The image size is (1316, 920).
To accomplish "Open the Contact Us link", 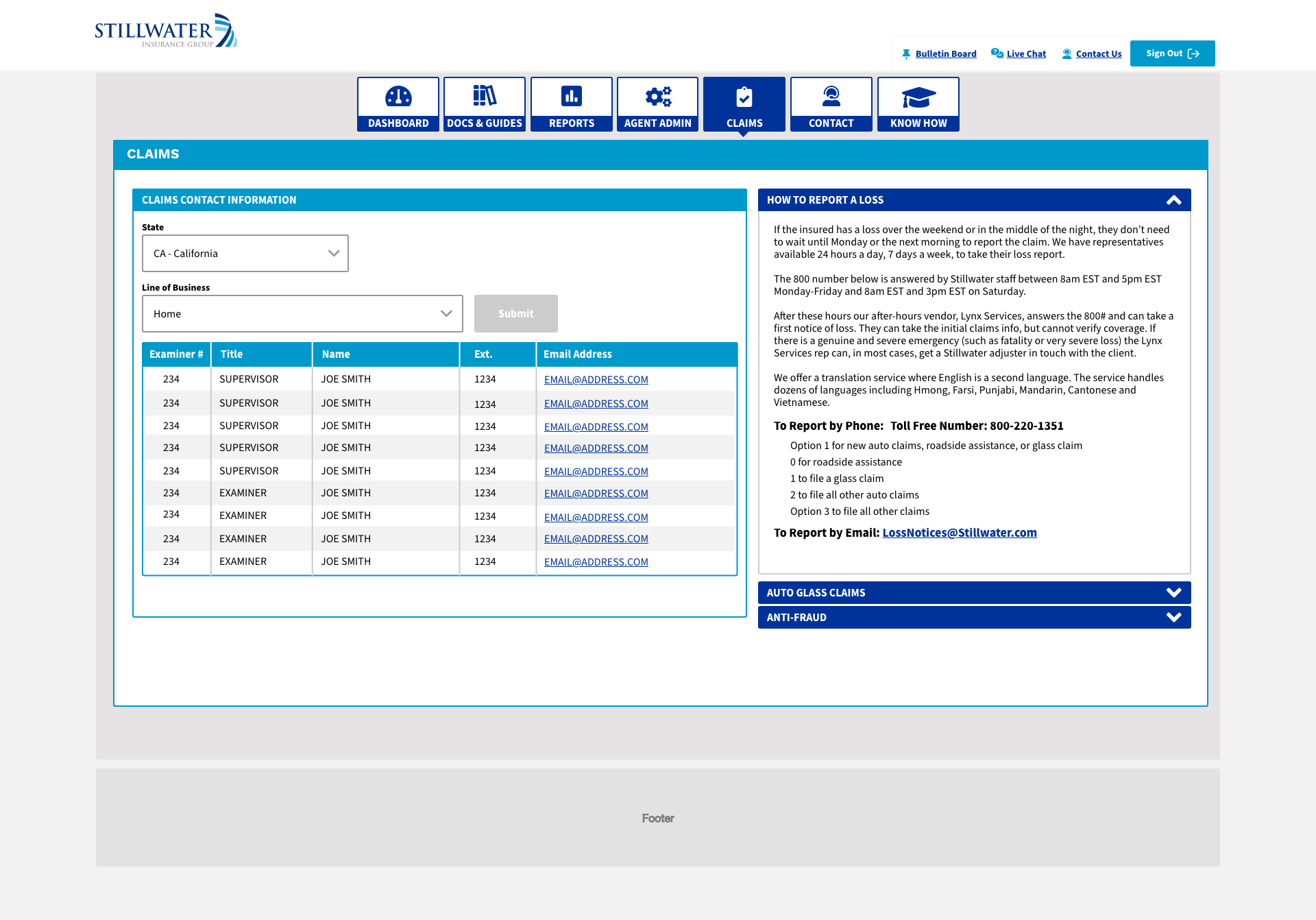I will 1099,54.
